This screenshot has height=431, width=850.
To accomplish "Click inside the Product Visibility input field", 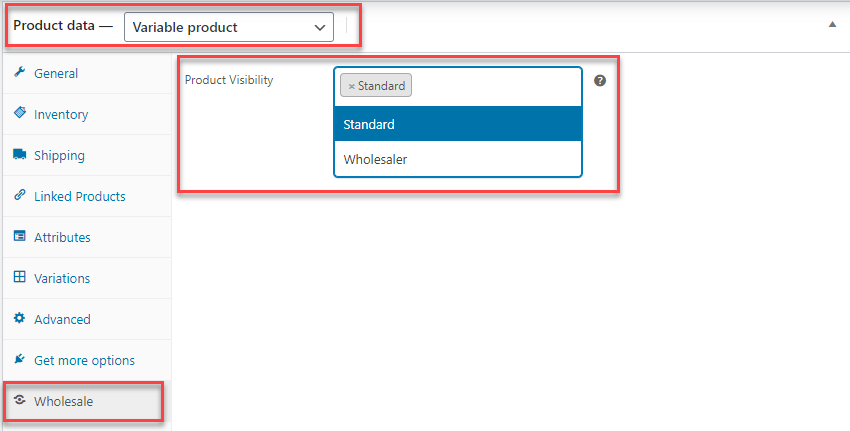I will pos(495,86).
